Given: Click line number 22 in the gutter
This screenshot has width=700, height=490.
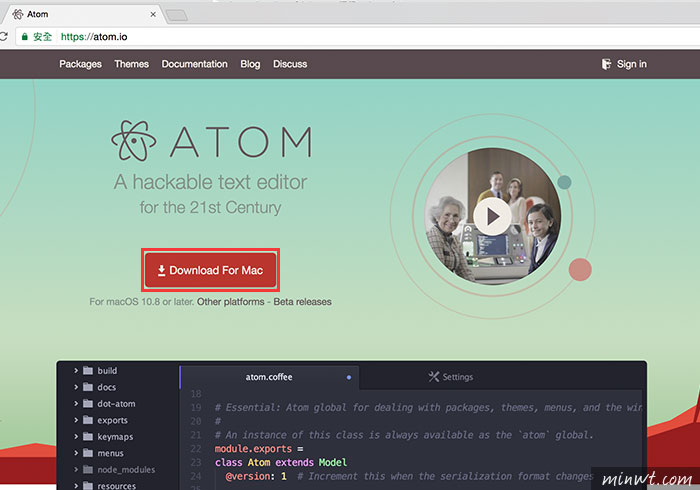Looking at the screenshot, I should tap(196, 449).
